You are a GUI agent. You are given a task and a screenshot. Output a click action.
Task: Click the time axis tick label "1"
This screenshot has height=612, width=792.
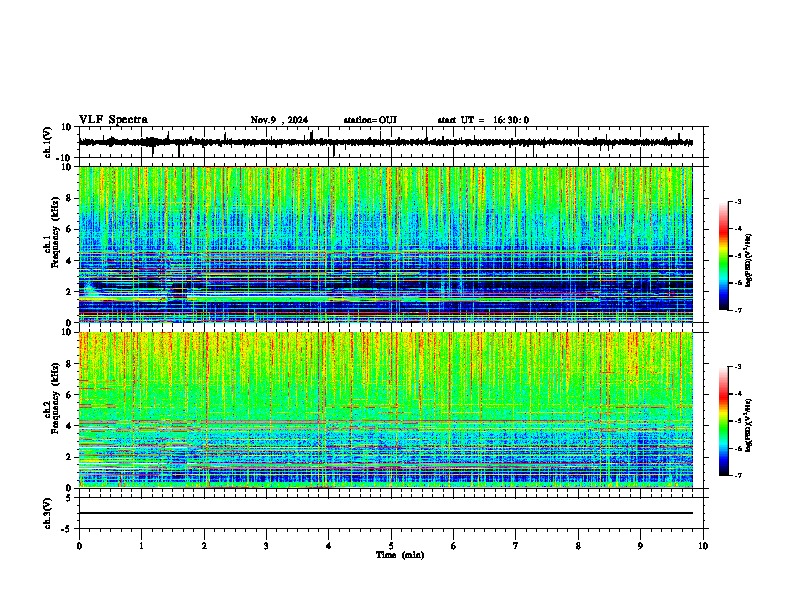tap(141, 546)
